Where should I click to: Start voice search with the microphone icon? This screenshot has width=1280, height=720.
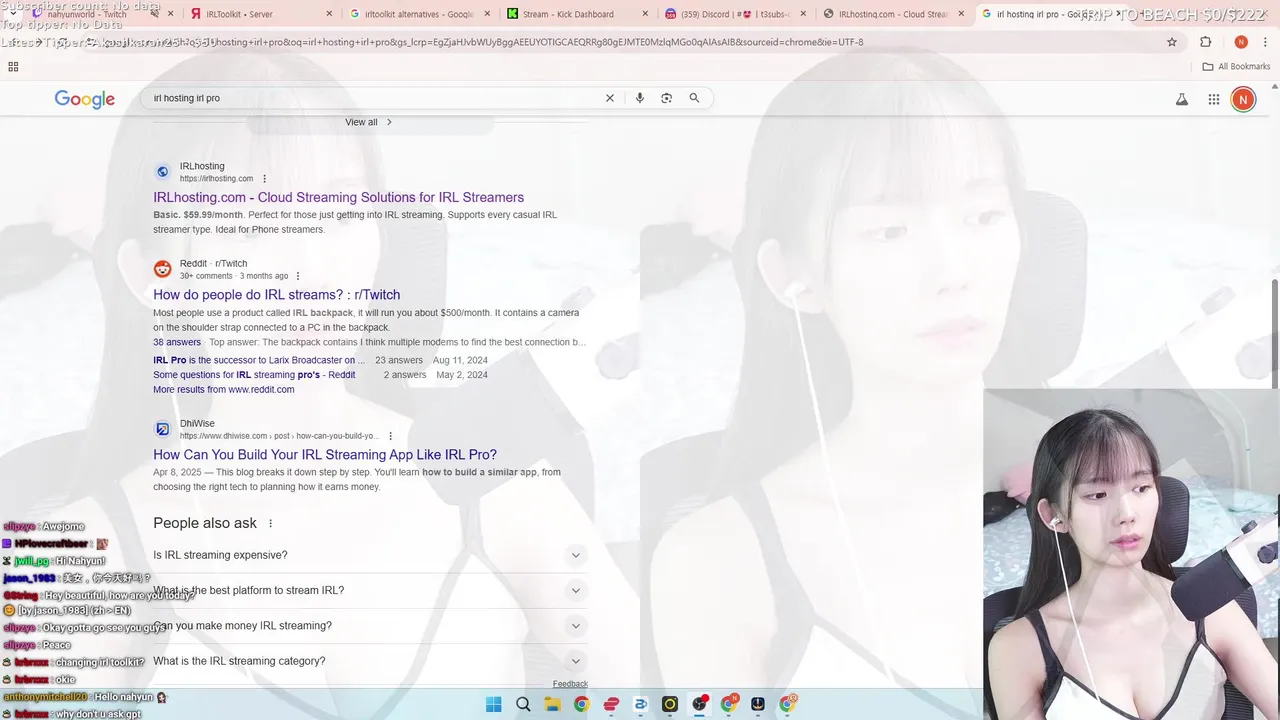[x=640, y=98]
